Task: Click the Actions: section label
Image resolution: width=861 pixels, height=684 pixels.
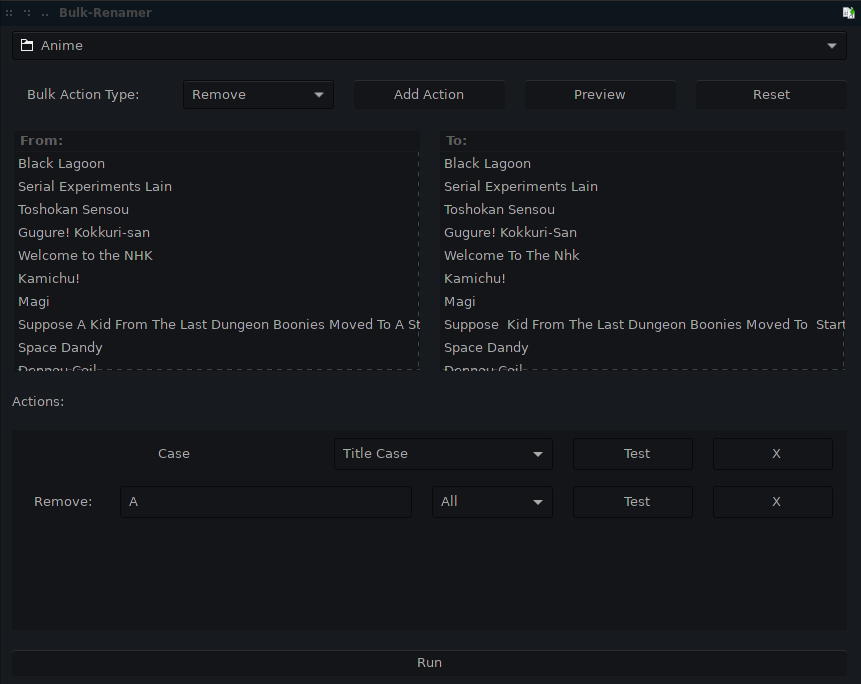Action: 38,402
